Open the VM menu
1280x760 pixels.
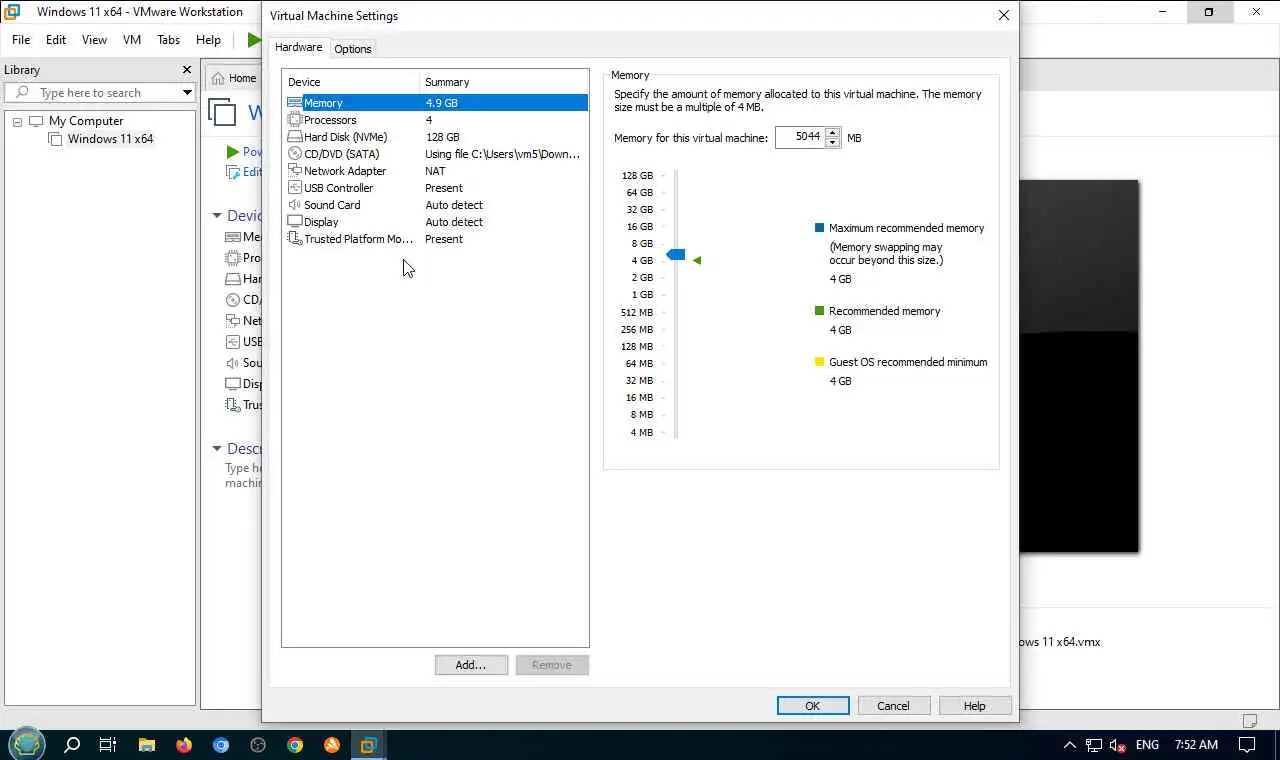click(x=132, y=40)
